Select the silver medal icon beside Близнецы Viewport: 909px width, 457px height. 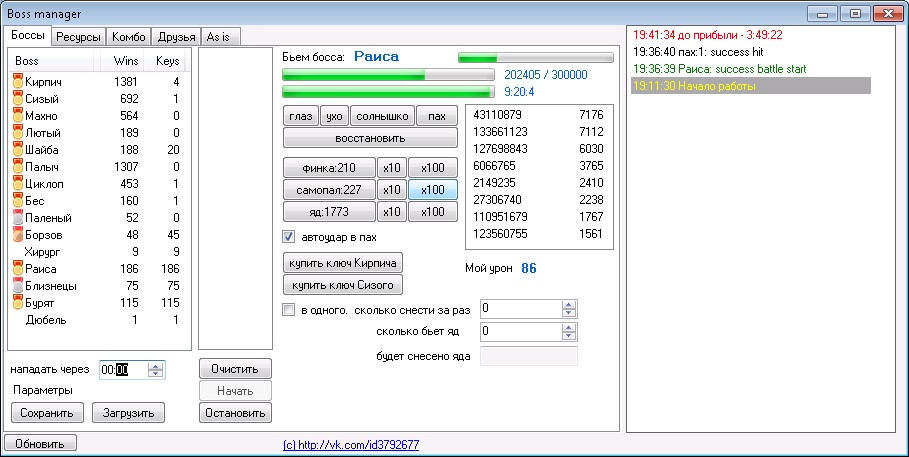pyautogui.click(x=17, y=286)
